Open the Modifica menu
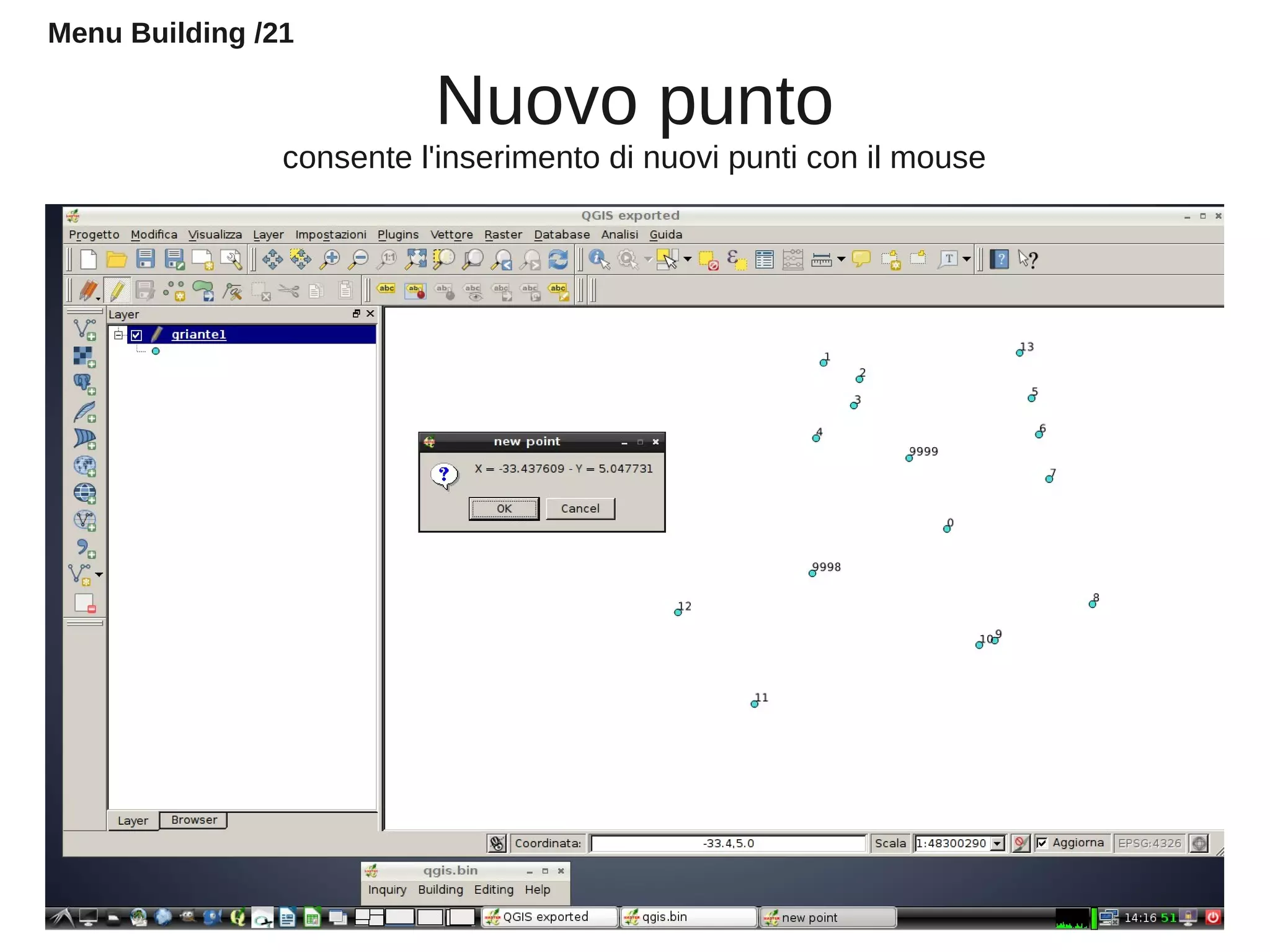 (154, 235)
